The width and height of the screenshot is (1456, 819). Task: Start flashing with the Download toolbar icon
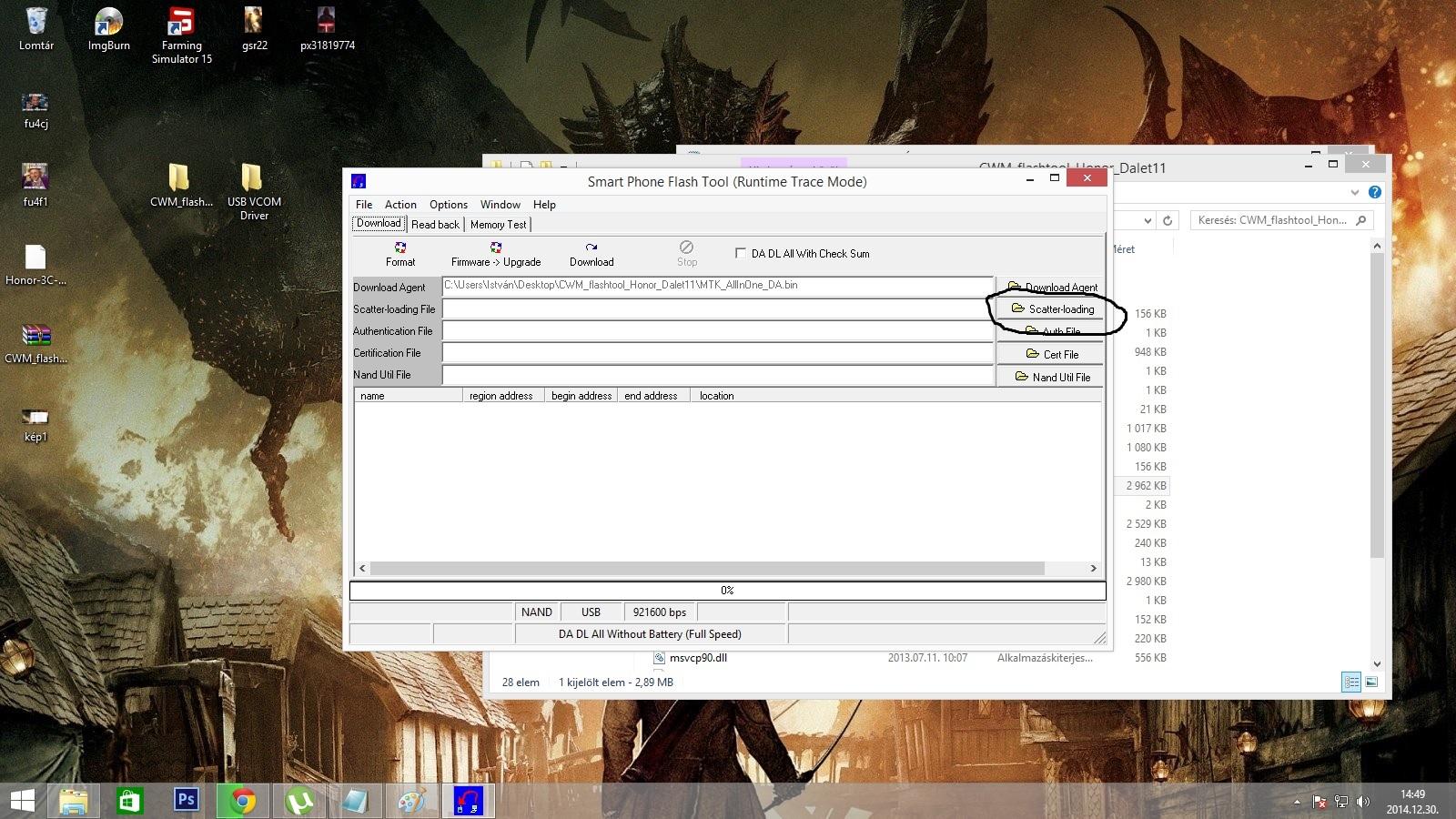[591, 254]
